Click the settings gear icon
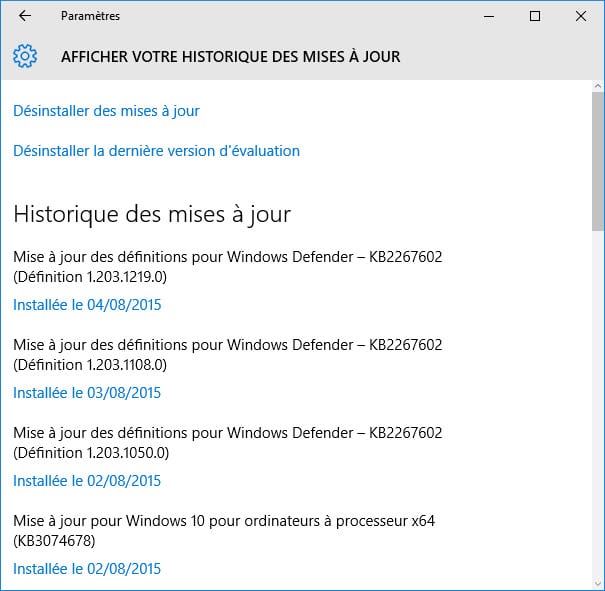605x591 pixels. [x=26, y=56]
